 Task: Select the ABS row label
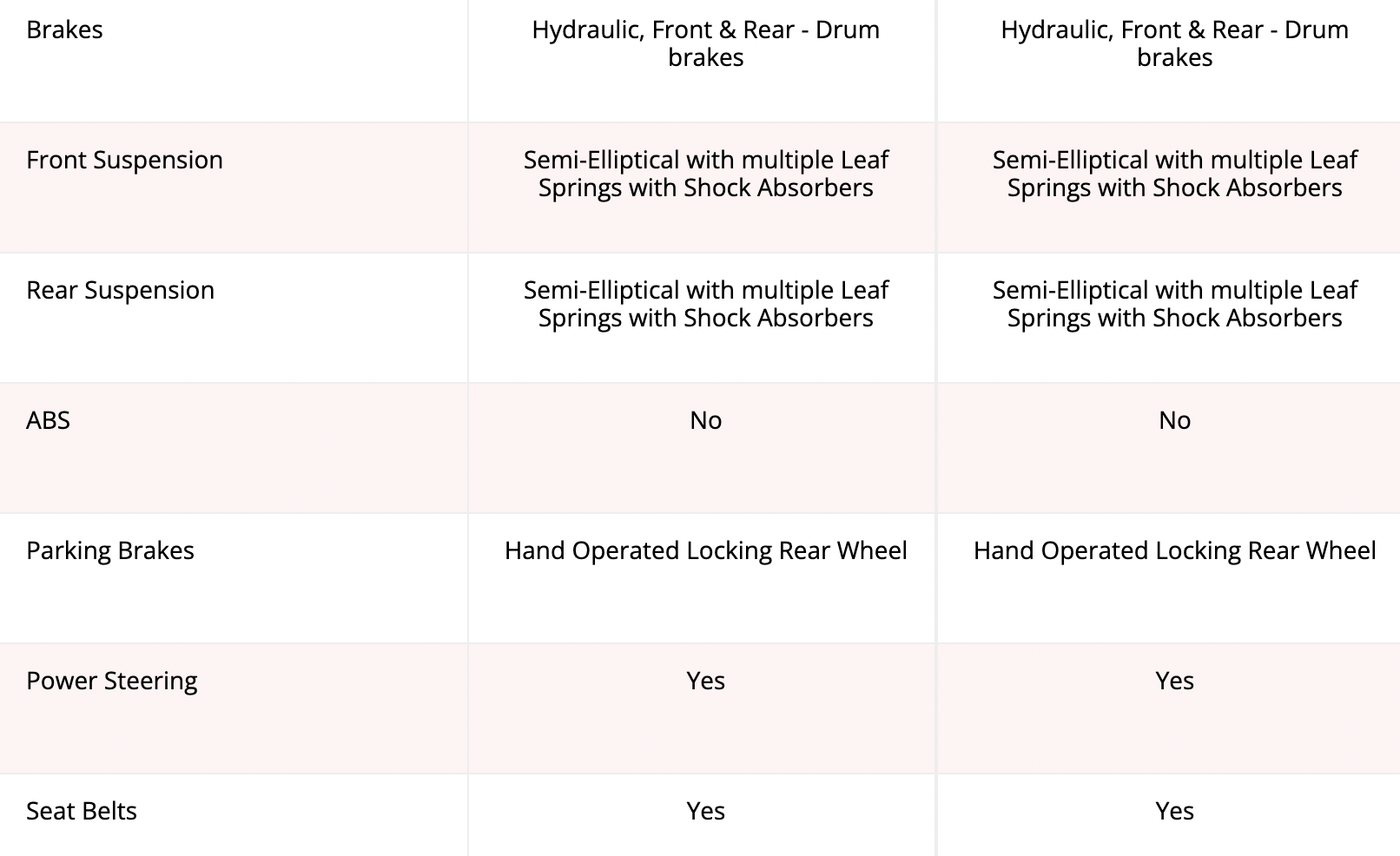point(48,420)
